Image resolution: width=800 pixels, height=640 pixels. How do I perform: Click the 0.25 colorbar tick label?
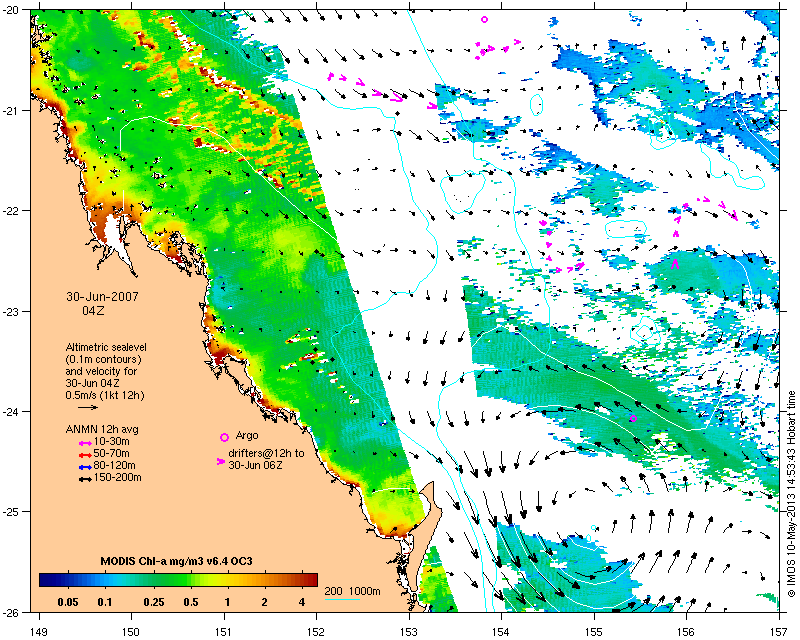(x=154, y=602)
